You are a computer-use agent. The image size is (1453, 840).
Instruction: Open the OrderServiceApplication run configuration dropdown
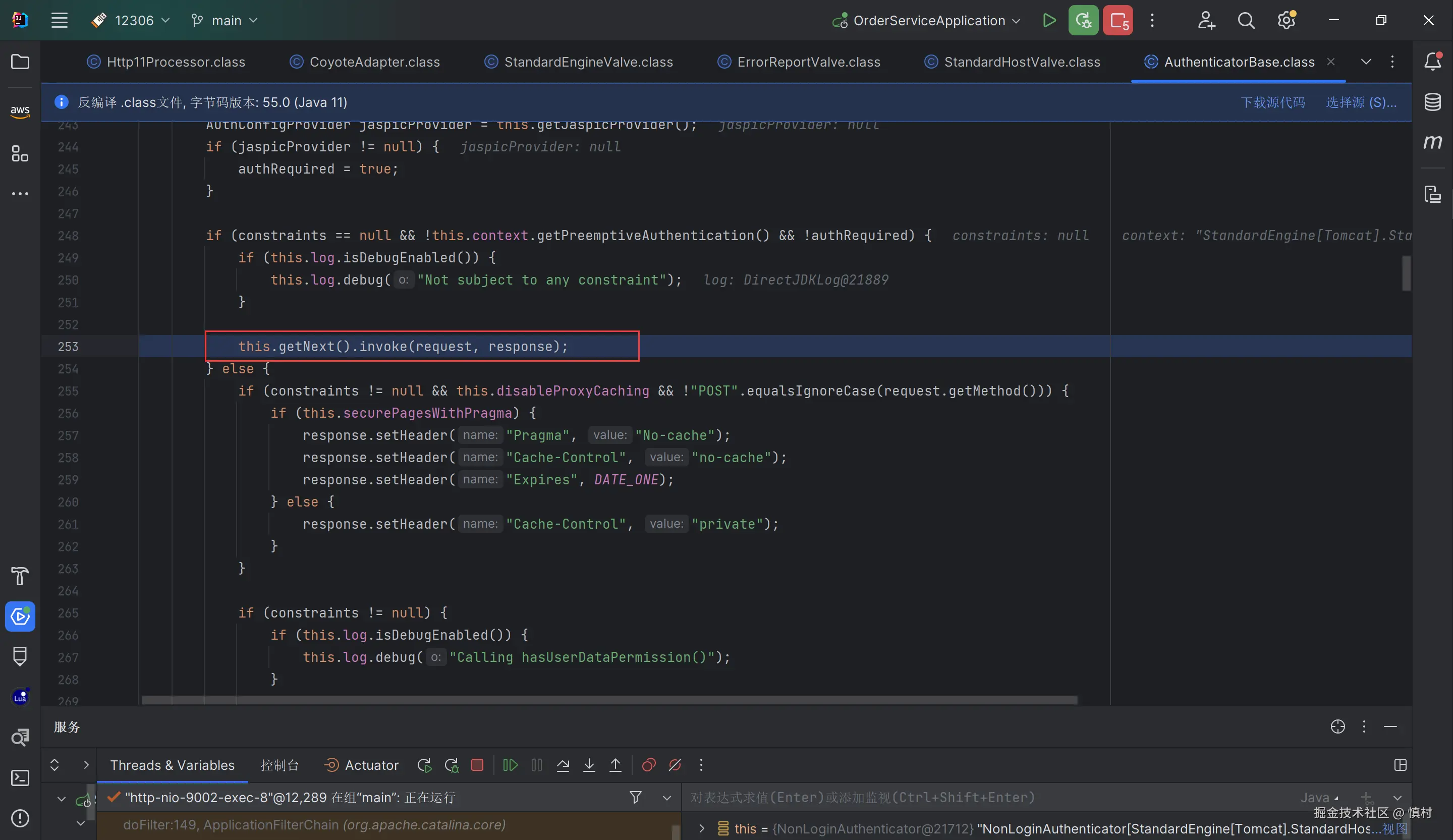click(928, 21)
